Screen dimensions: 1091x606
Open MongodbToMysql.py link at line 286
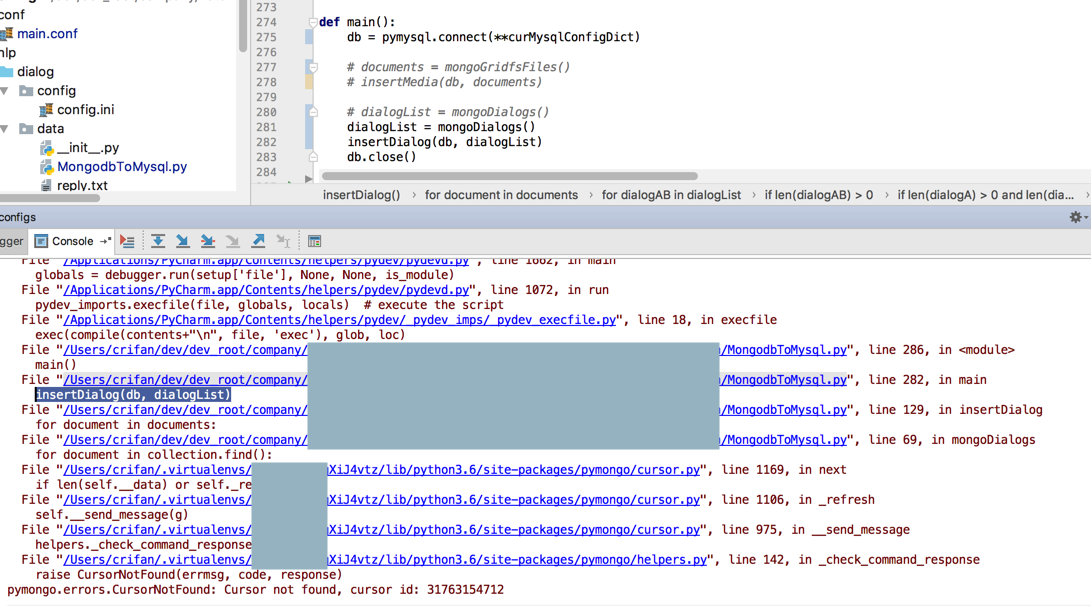783,350
